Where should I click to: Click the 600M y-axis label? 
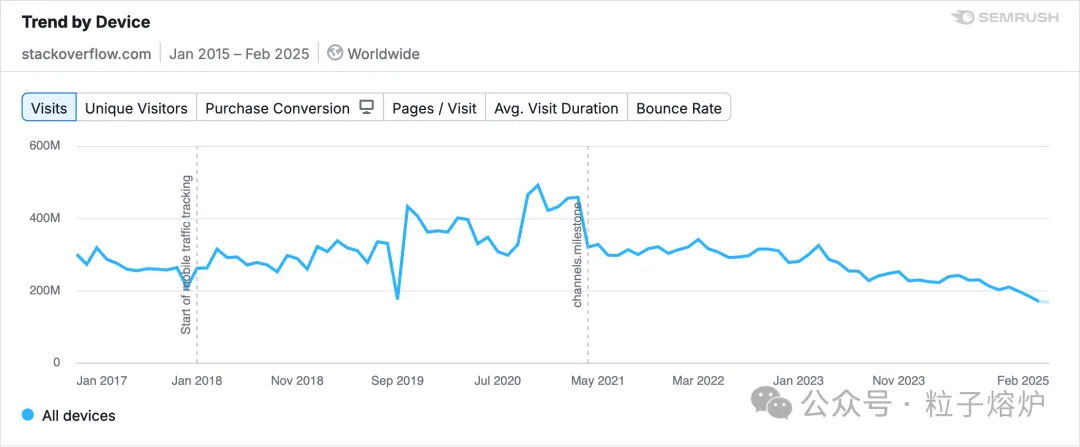[x=43, y=147]
